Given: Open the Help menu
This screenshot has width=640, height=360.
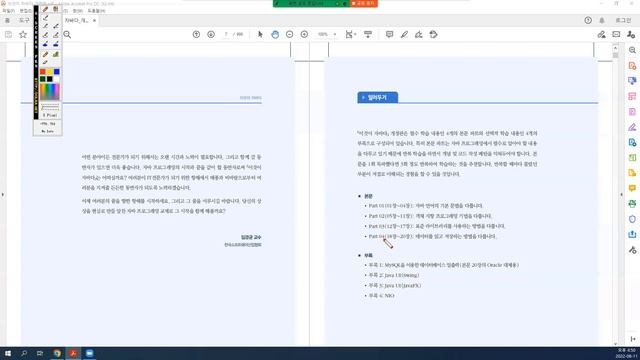Looking at the screenshot, I should [x=96, y=11].
